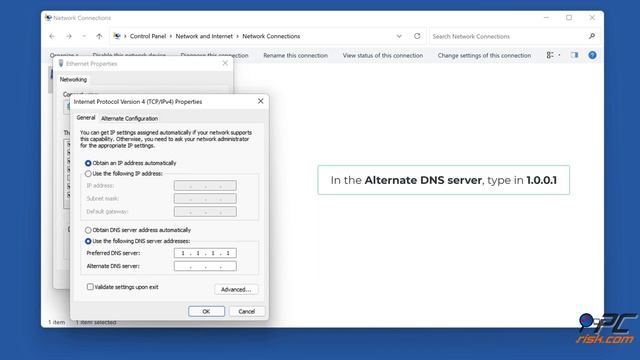Click Rename this connection
This screenshot has height=360, width=640.
[x=296, y=55]
